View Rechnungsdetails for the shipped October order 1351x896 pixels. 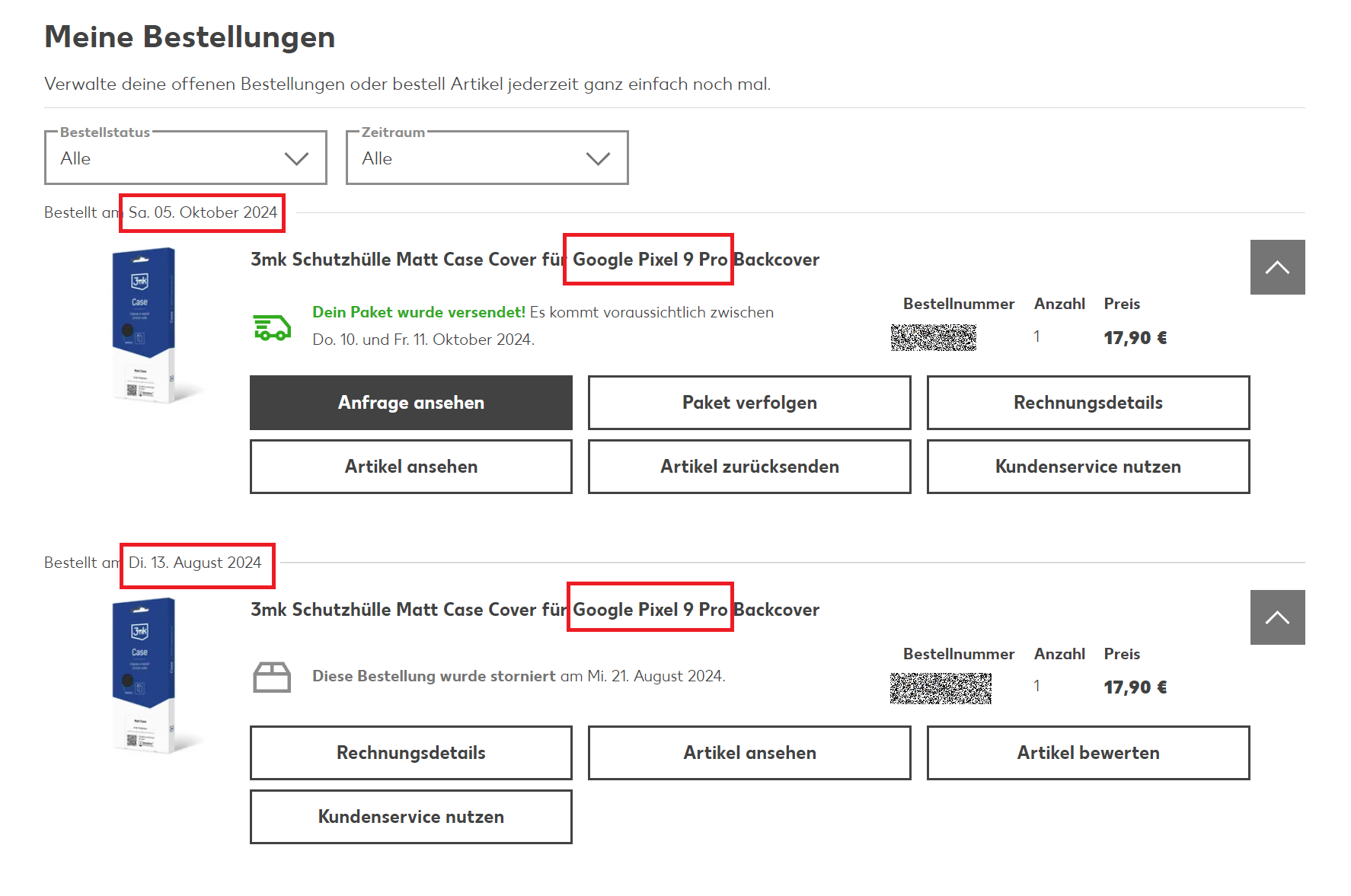click(1088, 403)
